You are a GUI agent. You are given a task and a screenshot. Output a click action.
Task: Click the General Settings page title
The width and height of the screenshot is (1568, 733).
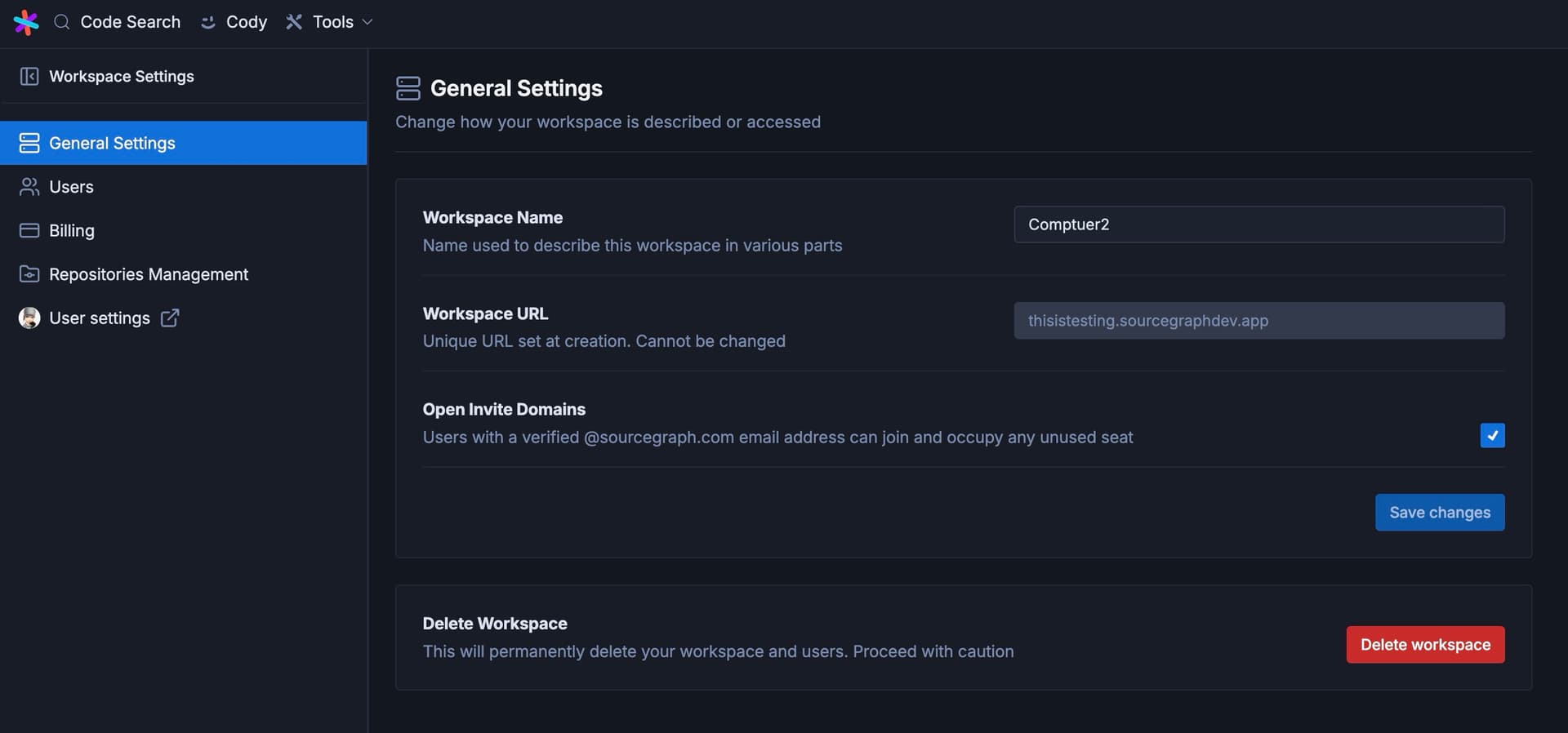(x=516, y=88)
